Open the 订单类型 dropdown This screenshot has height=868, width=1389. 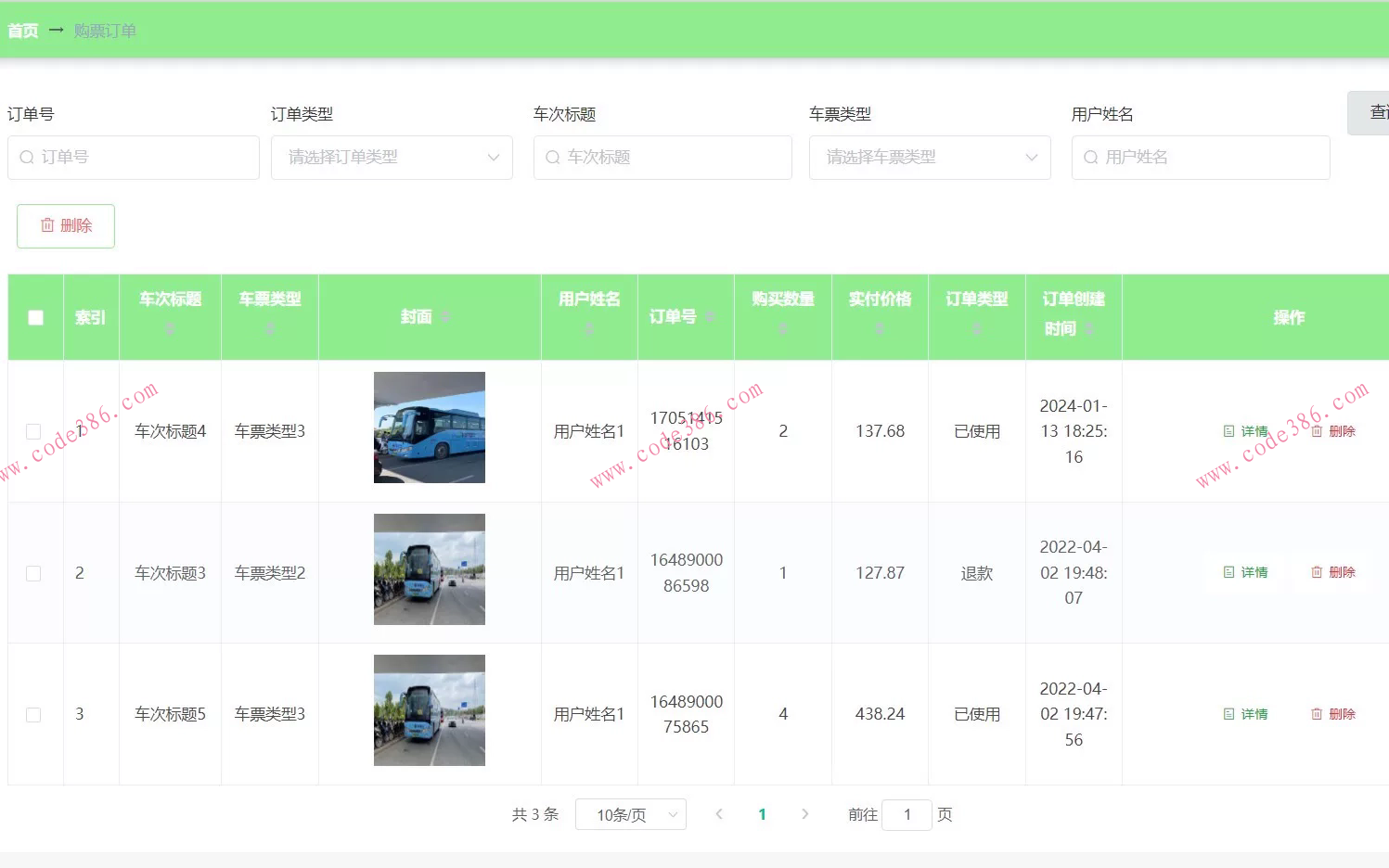point(392,158)
